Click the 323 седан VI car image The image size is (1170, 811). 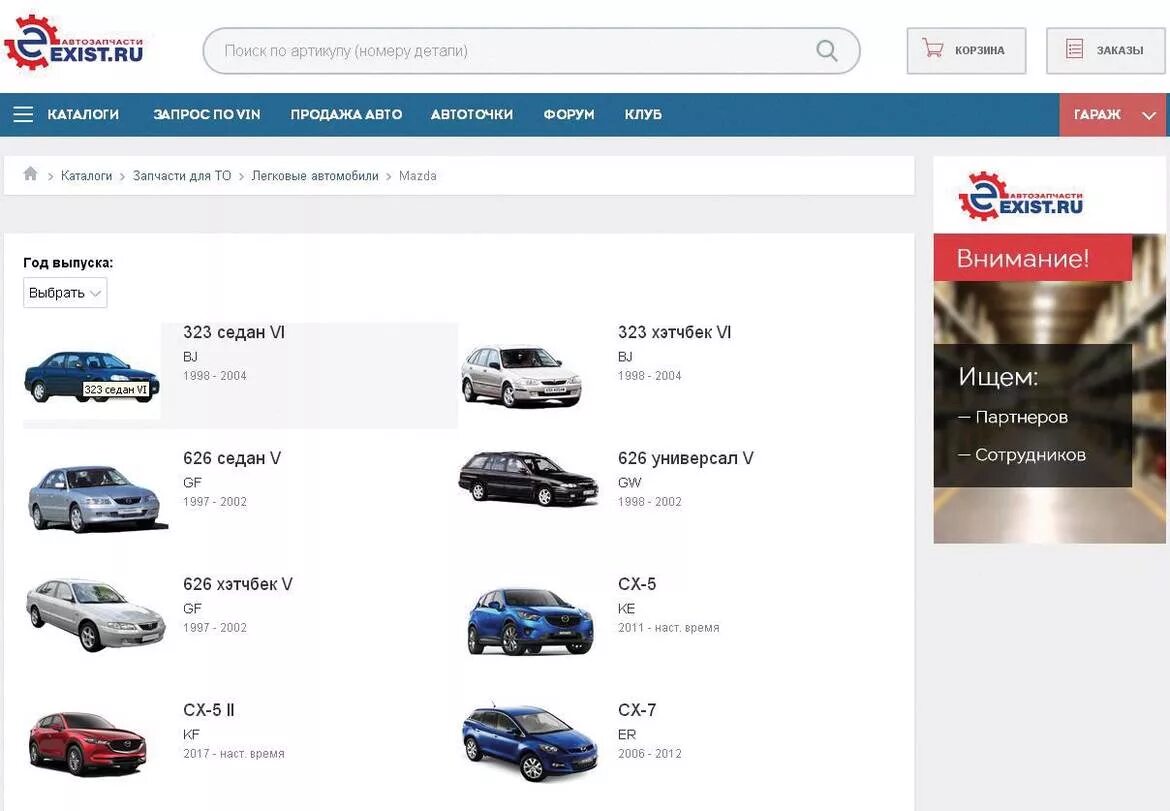(x=92, y=376)
